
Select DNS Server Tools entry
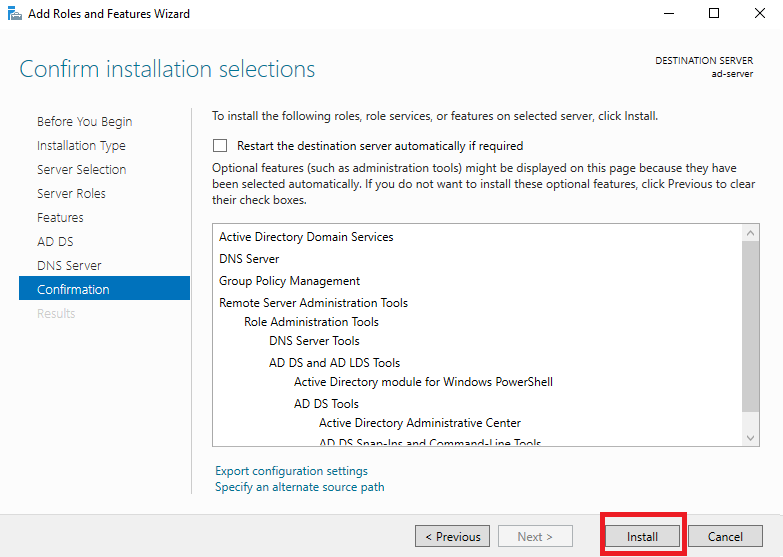tap(314, 341)
